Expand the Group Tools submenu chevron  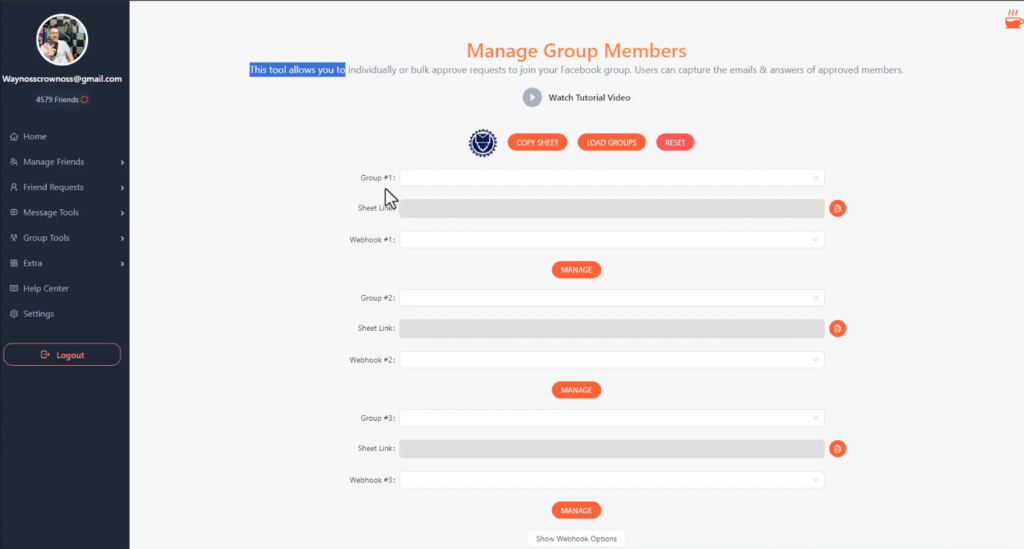pos(122,238)
